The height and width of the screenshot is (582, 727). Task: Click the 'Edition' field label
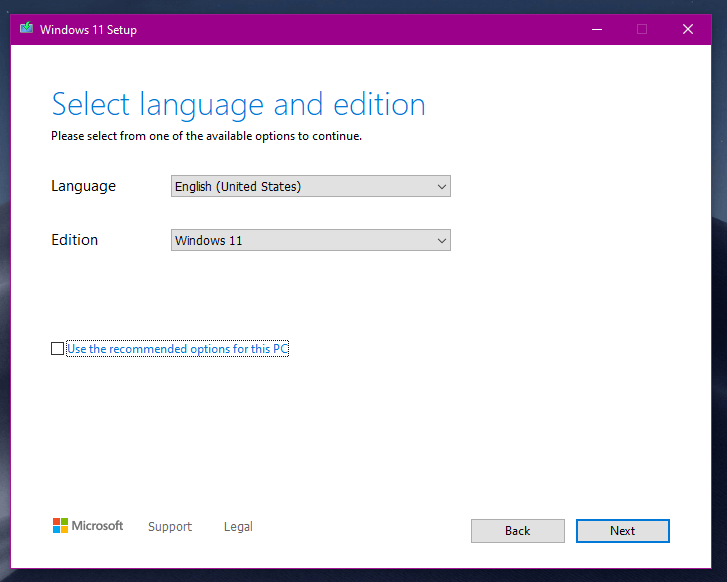[x=75, y=240]
